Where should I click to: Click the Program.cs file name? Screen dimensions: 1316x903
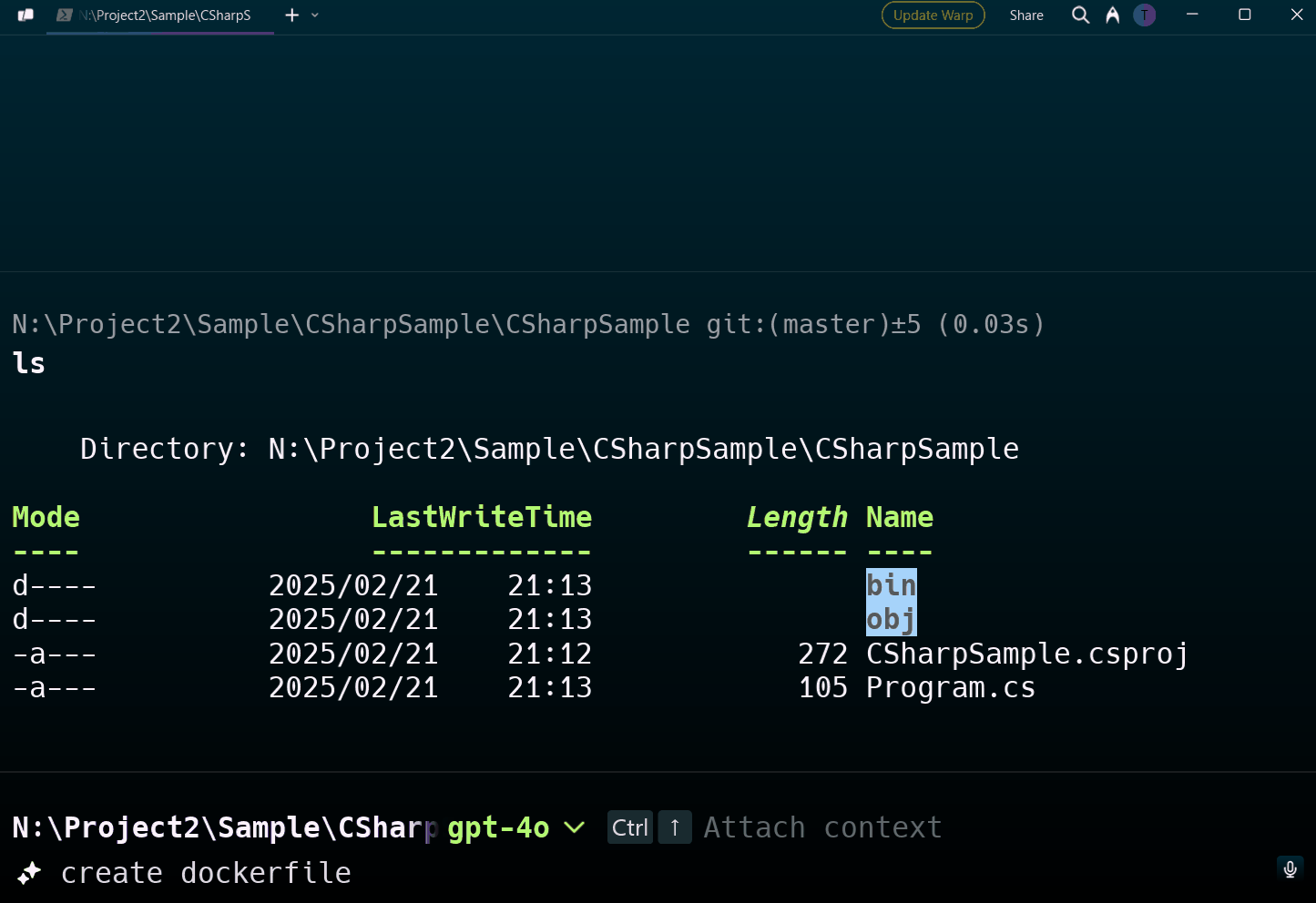point(951,687)
